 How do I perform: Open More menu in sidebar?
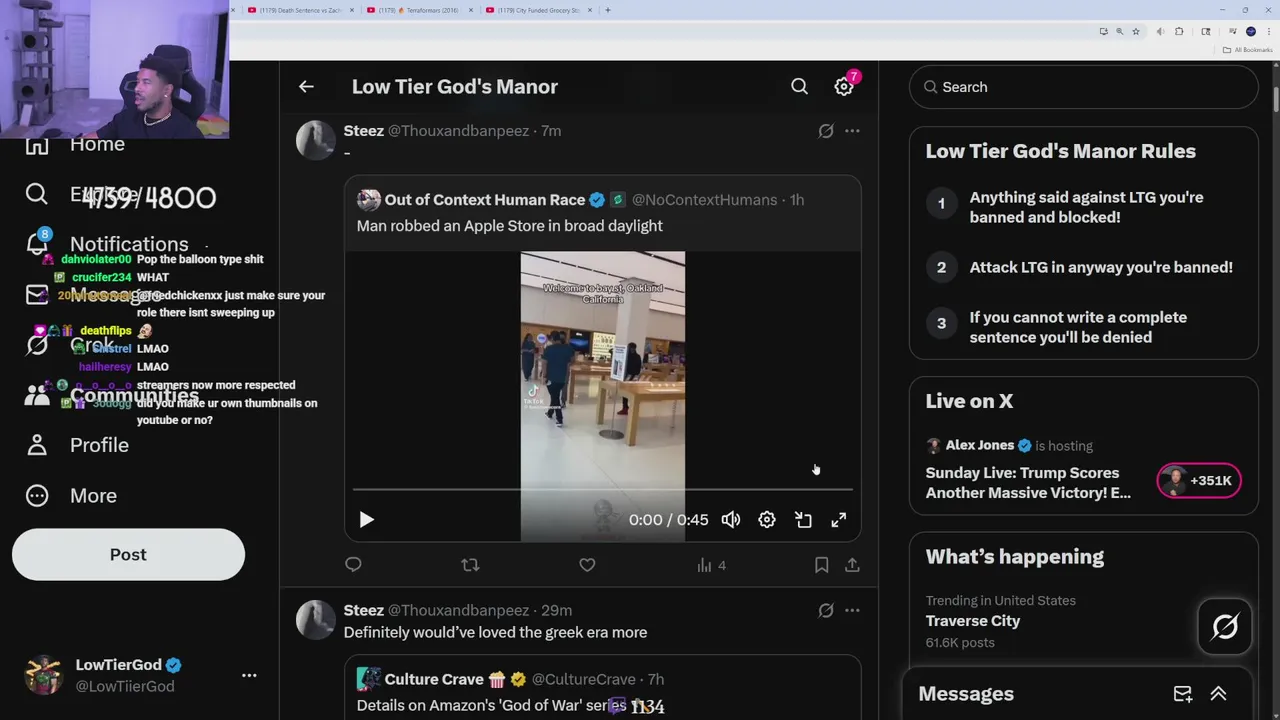pos(93,496)
